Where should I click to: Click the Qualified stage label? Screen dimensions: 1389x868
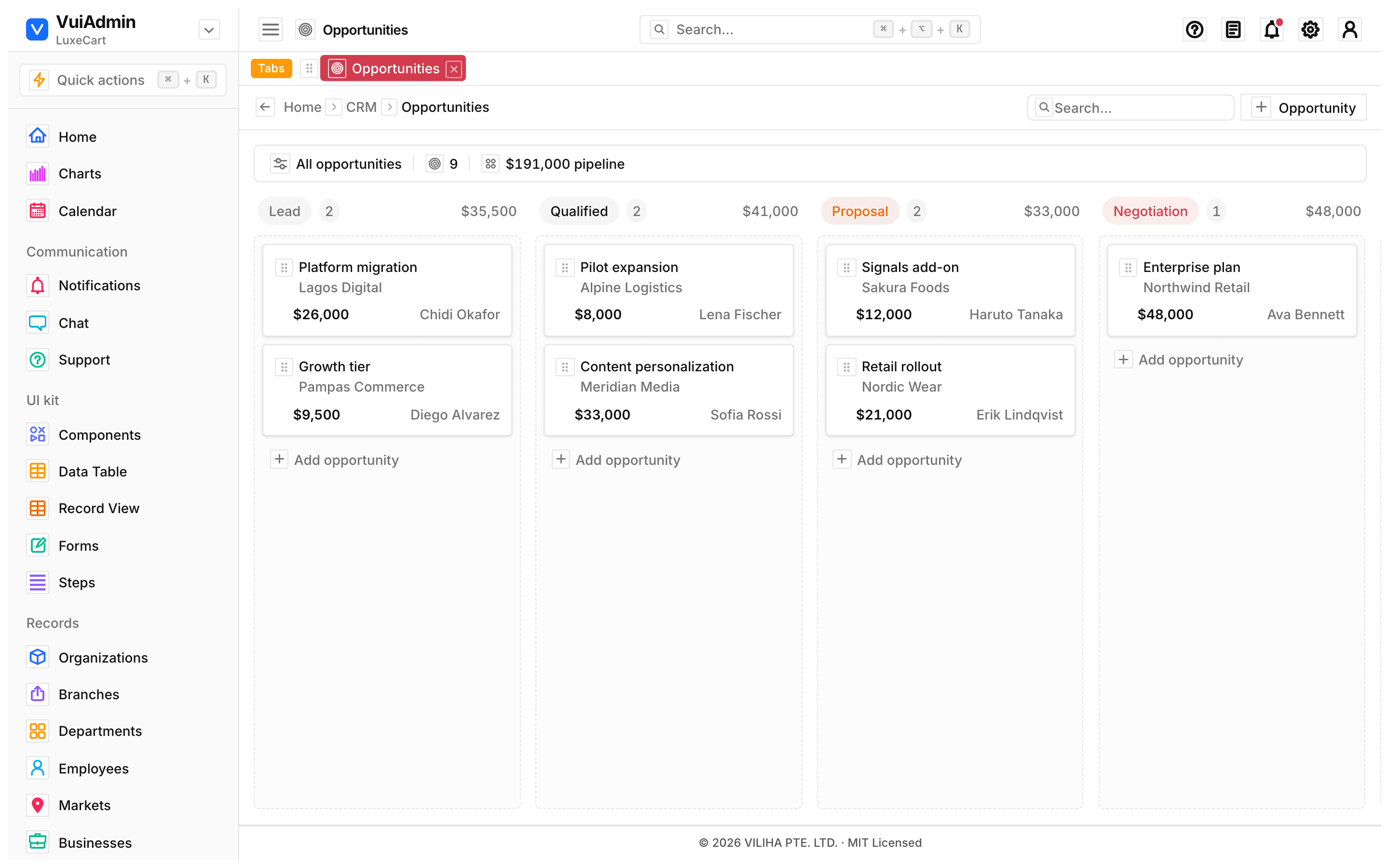tap(579, 211)
